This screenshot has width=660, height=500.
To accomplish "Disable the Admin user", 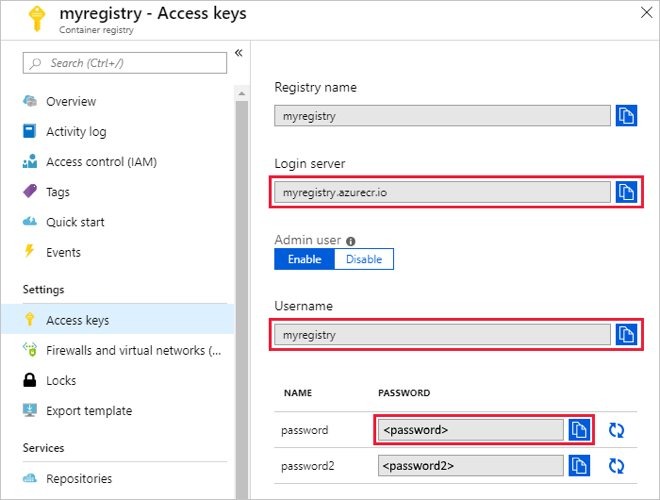I will 364,259.
